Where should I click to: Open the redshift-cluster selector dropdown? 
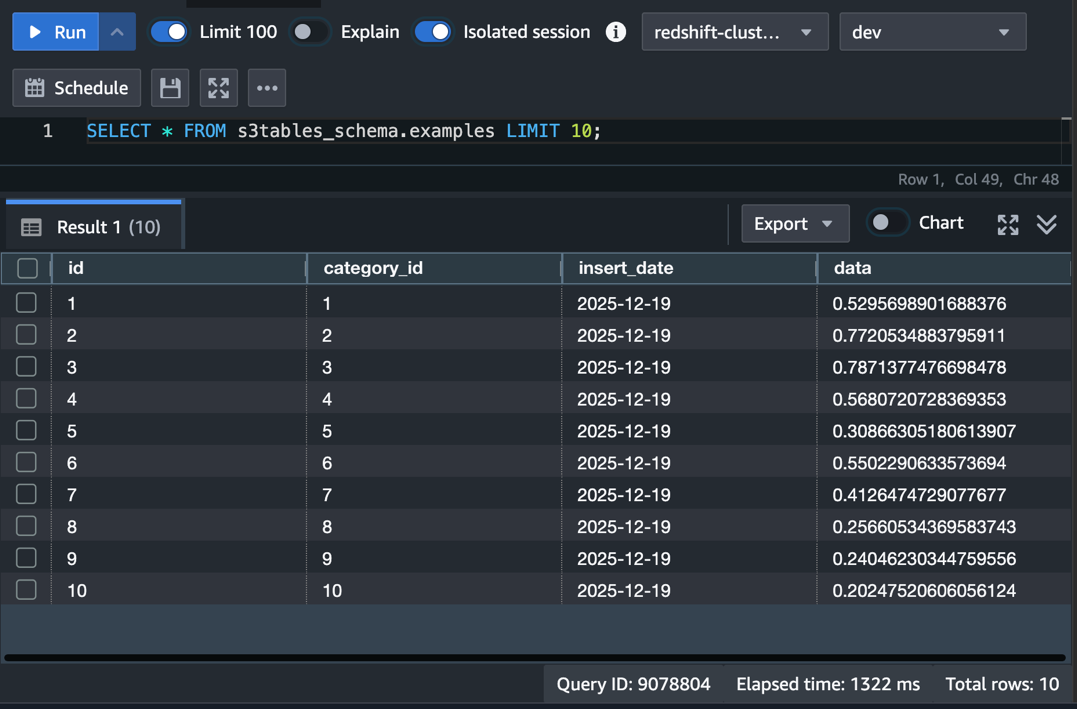[x=735, y=32]
